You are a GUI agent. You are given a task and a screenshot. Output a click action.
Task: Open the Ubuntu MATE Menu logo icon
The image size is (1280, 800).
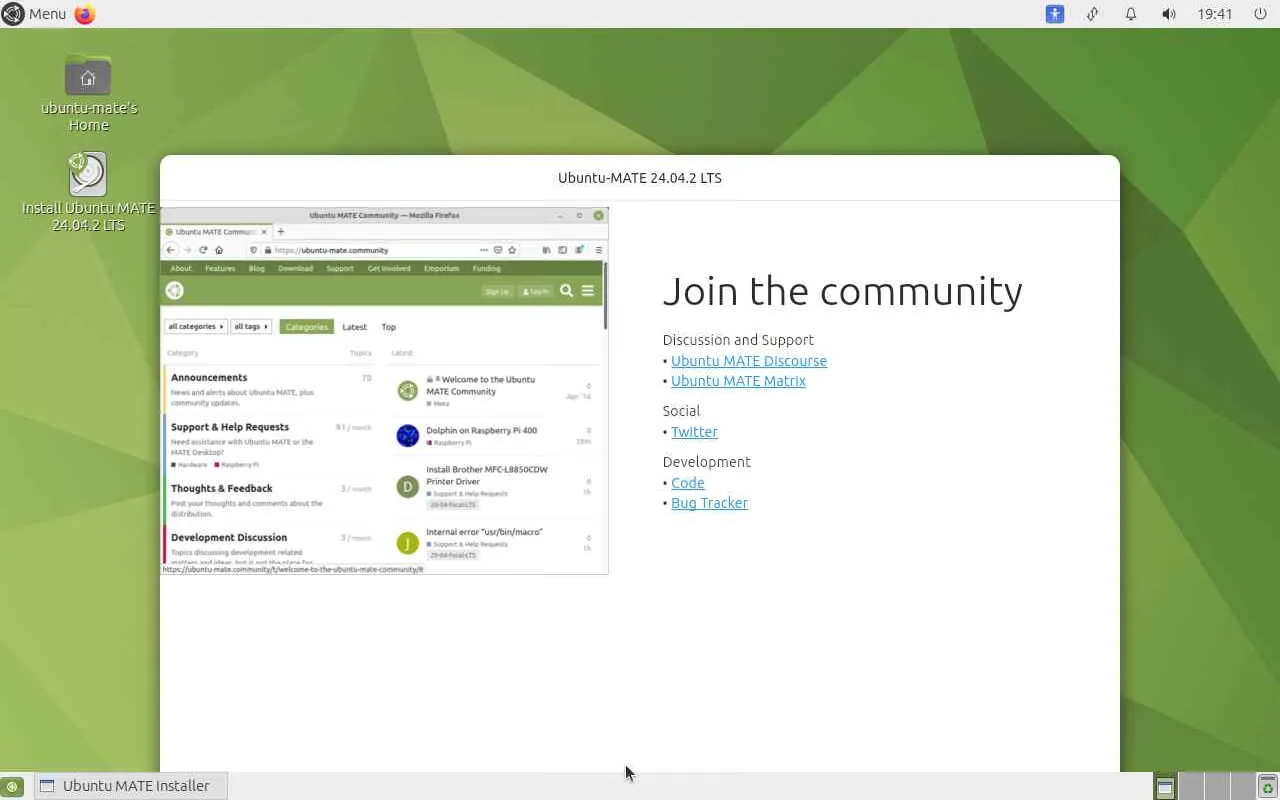13,14
